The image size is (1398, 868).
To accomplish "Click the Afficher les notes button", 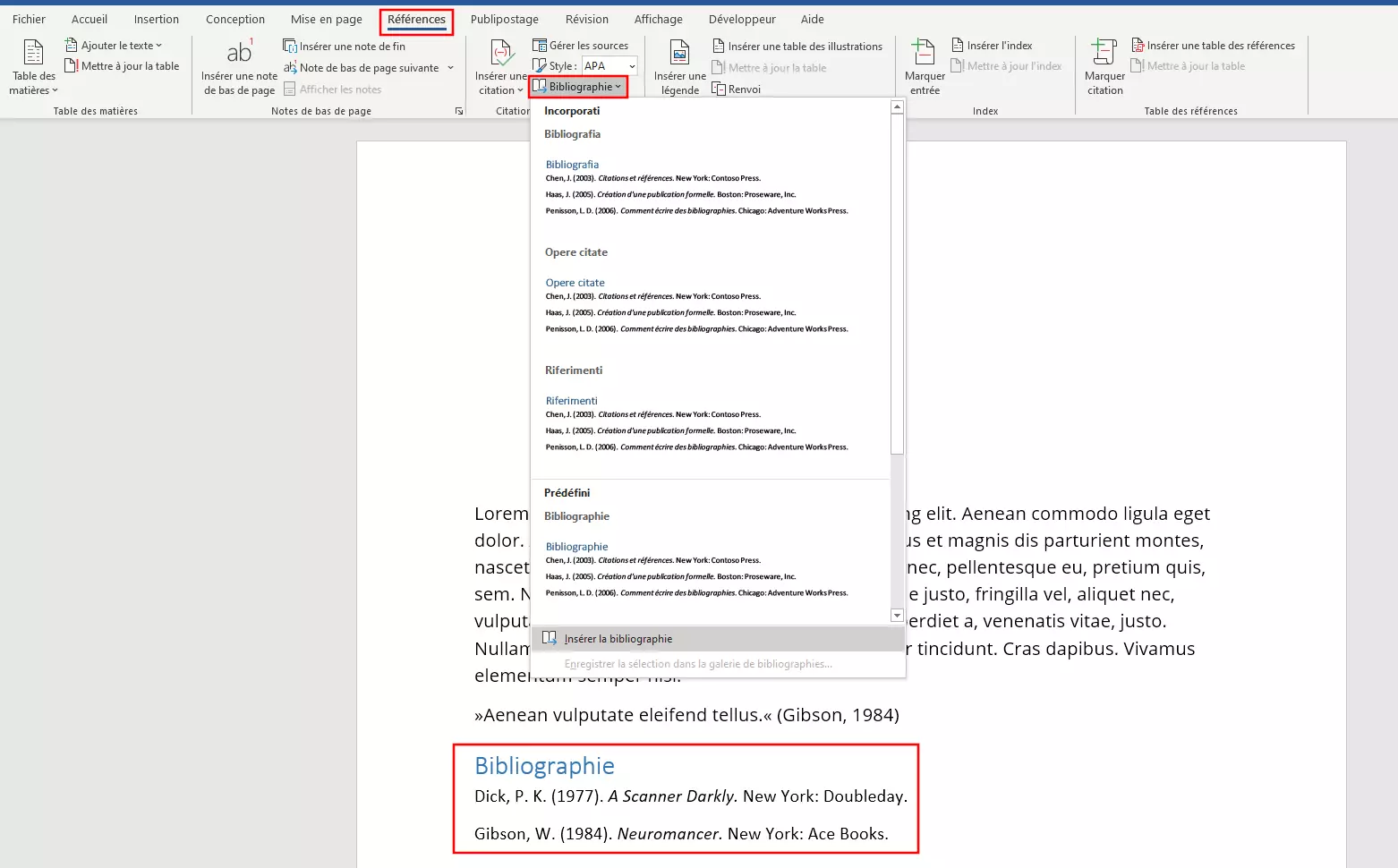I will tap(333, 89).
